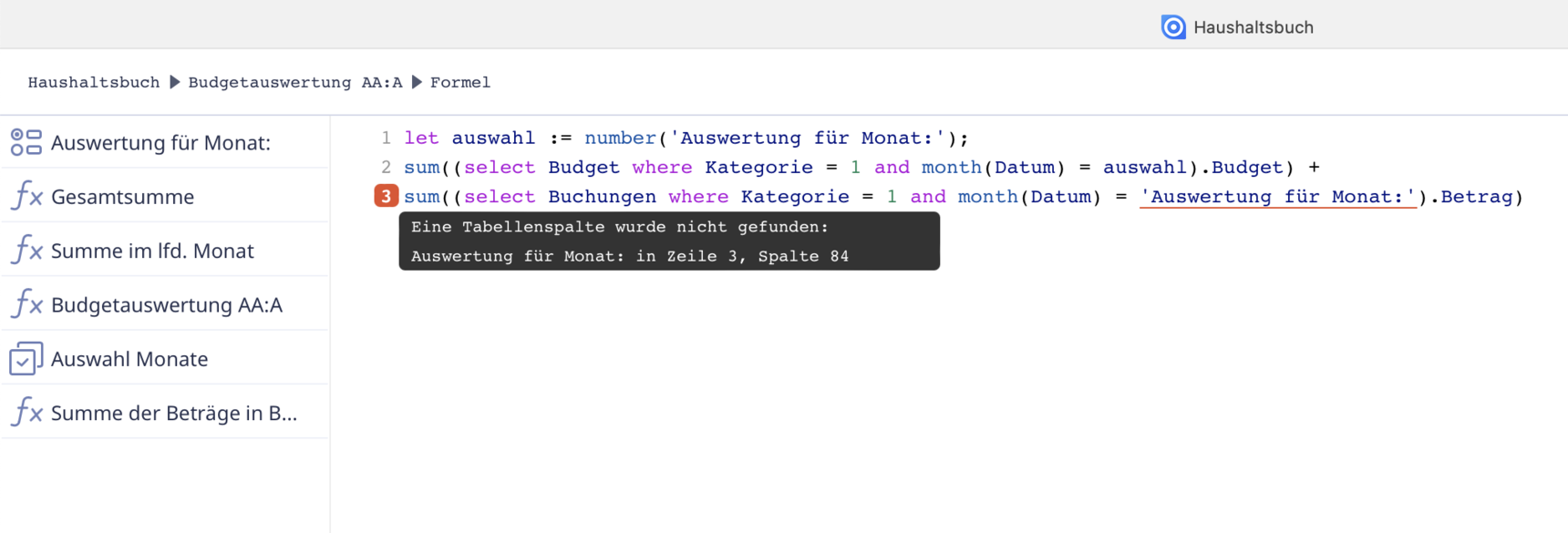The height and width of the screenshot is (533, 1568).
Task: Click the fx icon next to Gesamtsumme
Action: [x=26, y=196]
